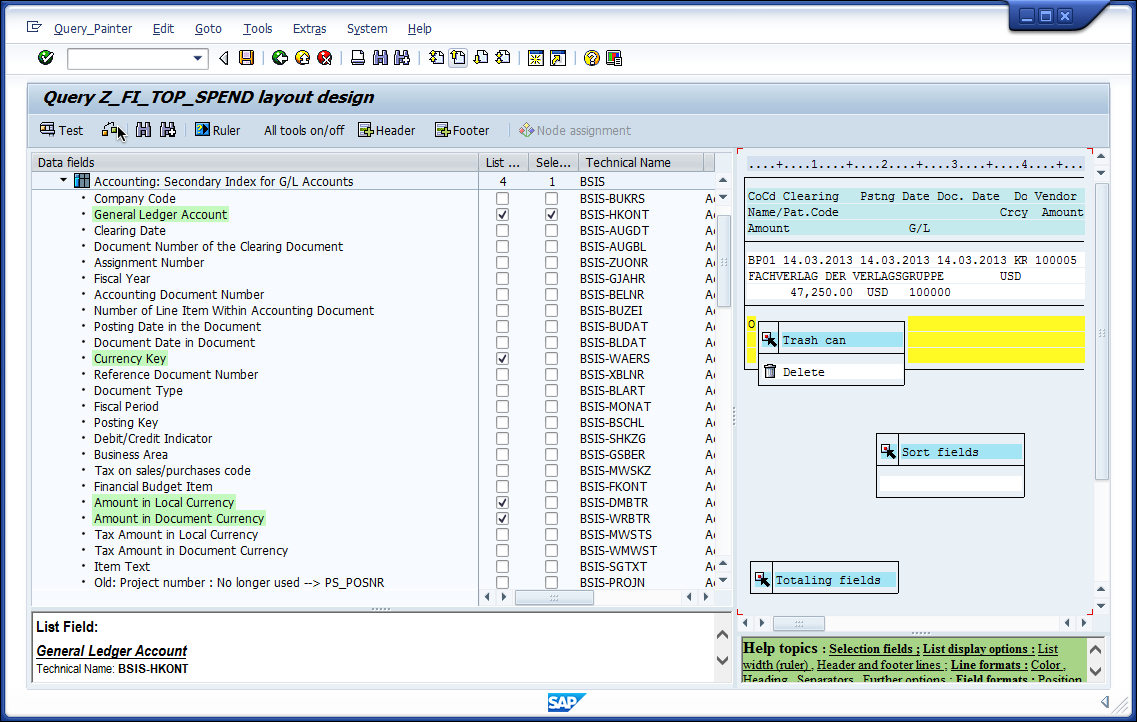Click the Previous Page icon
The width and height of the screenshot is (1137, 722).
(458, 58)
